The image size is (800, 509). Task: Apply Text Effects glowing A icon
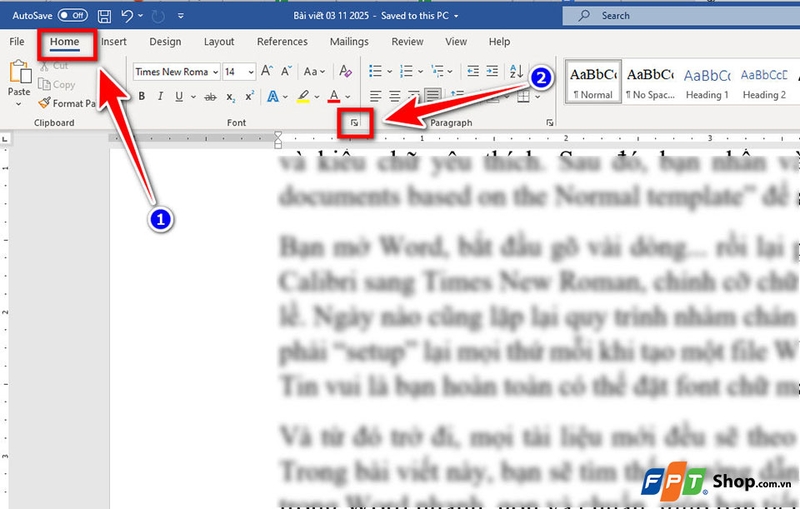(x=273, y=96)
